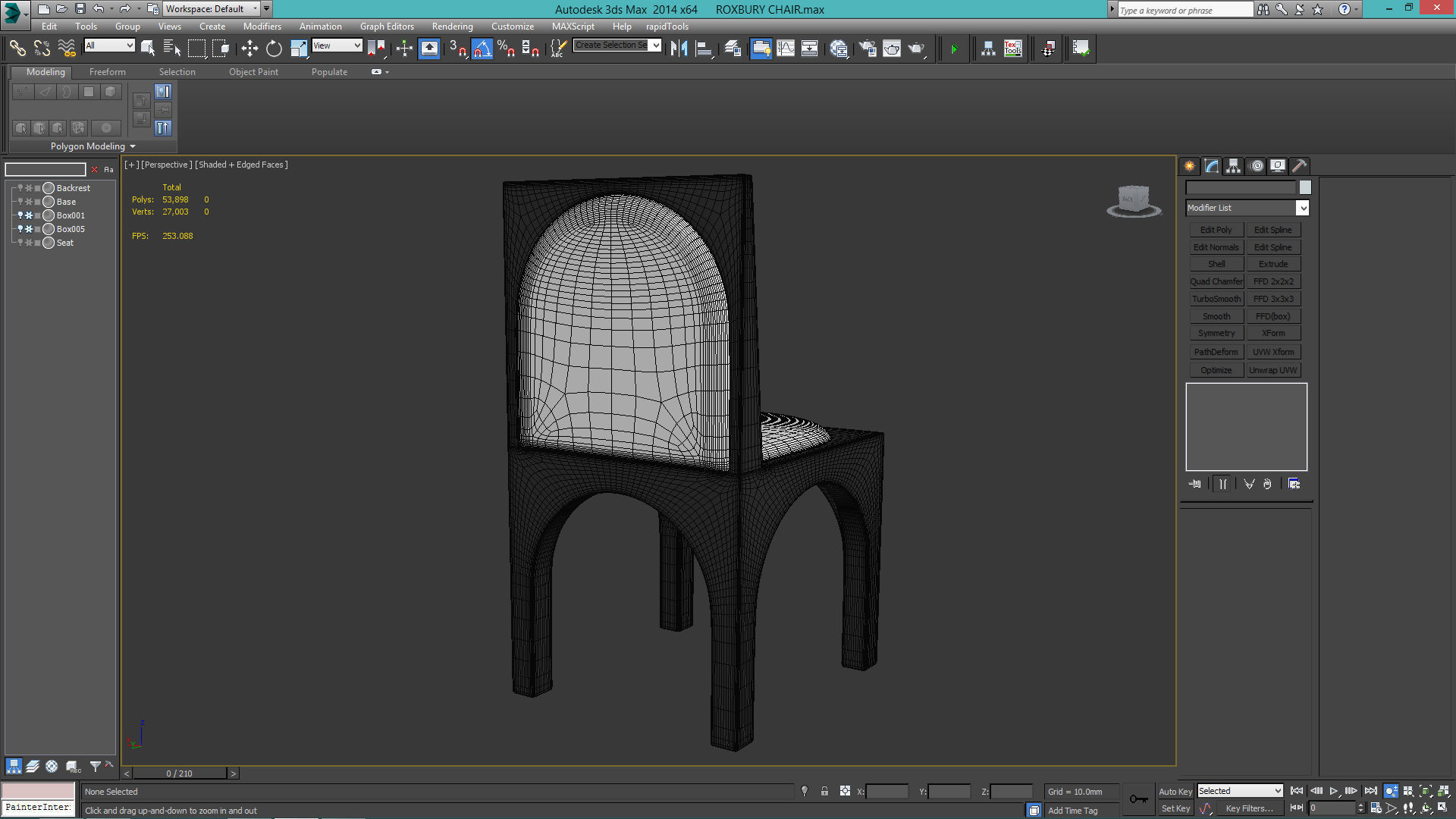Open the Rendering menu
Viewport: 1456px width, 819px height.
[x=453, y=27]
